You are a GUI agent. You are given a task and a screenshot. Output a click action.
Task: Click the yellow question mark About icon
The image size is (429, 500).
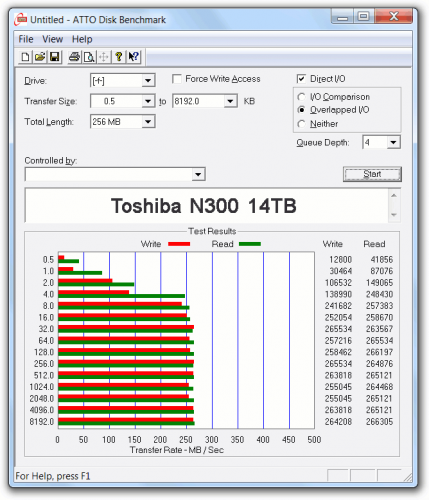point(119,57)
